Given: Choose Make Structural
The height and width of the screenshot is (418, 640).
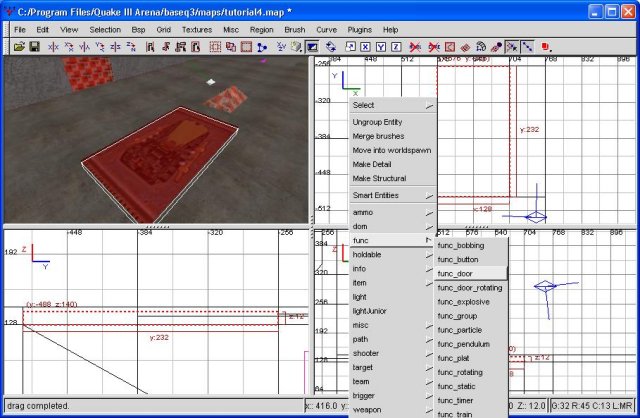Looking at the screenshot, I should tap(392, 178).
